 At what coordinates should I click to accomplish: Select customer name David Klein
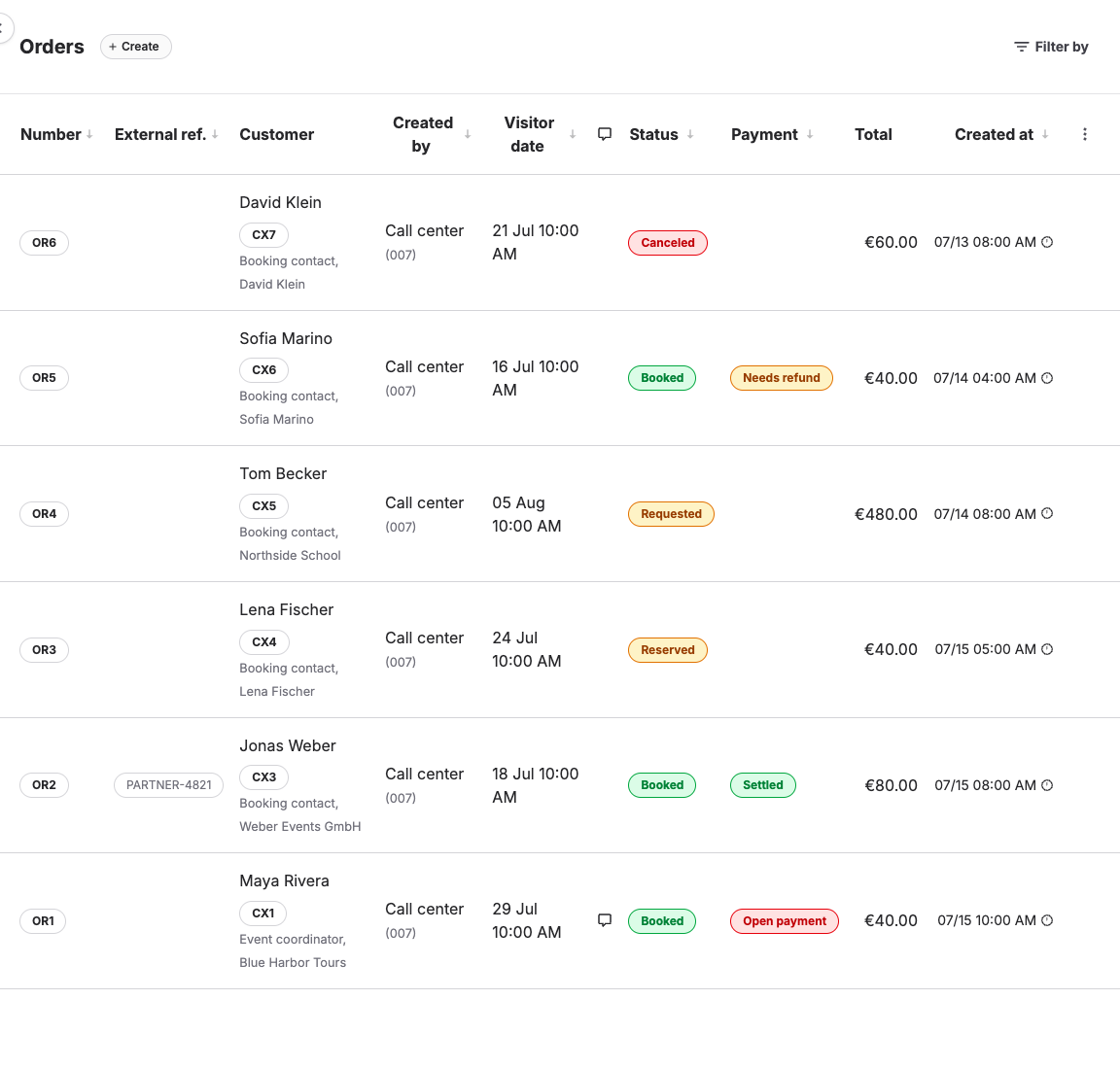point(280,203)
